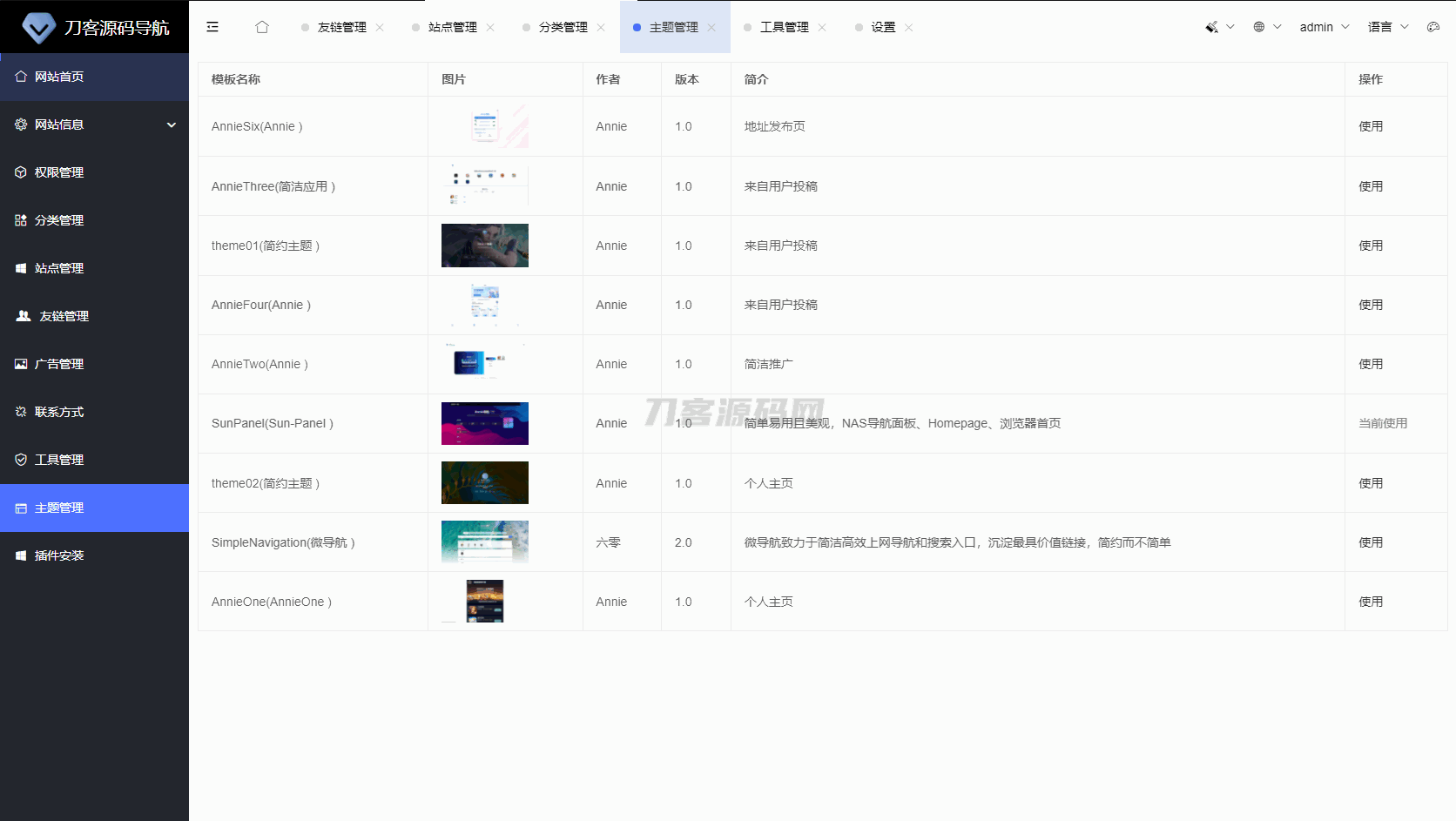Open the 语言 language dropdown
The height and width of the screenshot is (821, 1456).
click(1387, 27)
